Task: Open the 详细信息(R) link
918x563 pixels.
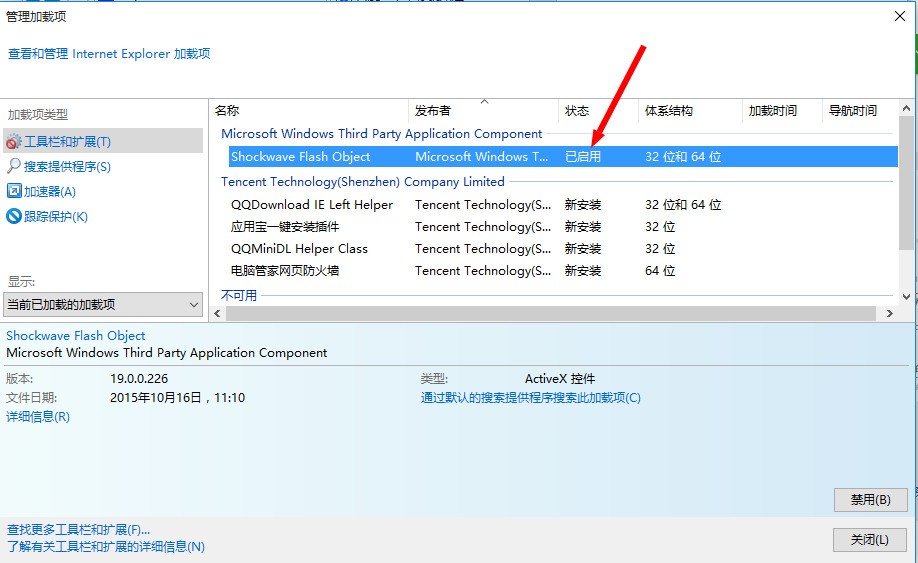Action: coord(38,417)
